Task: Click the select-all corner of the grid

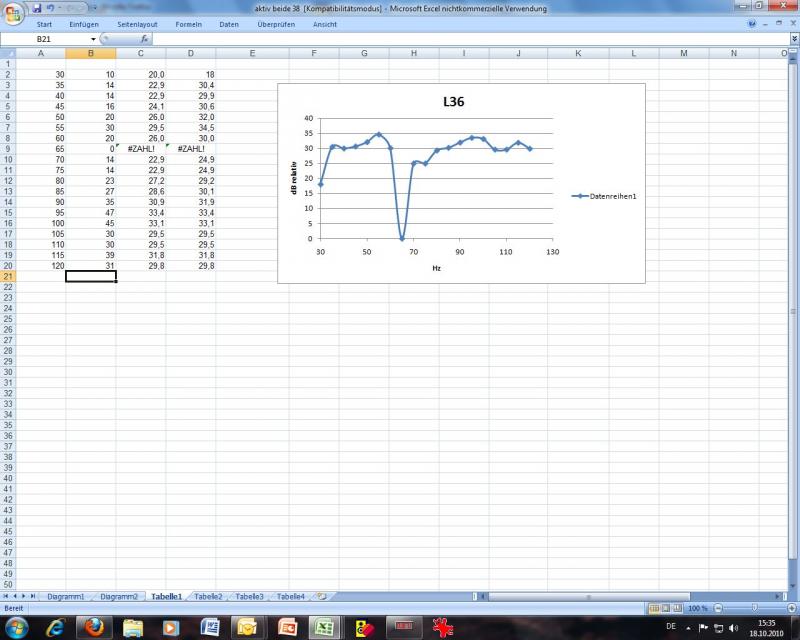Action: [8, 52]
